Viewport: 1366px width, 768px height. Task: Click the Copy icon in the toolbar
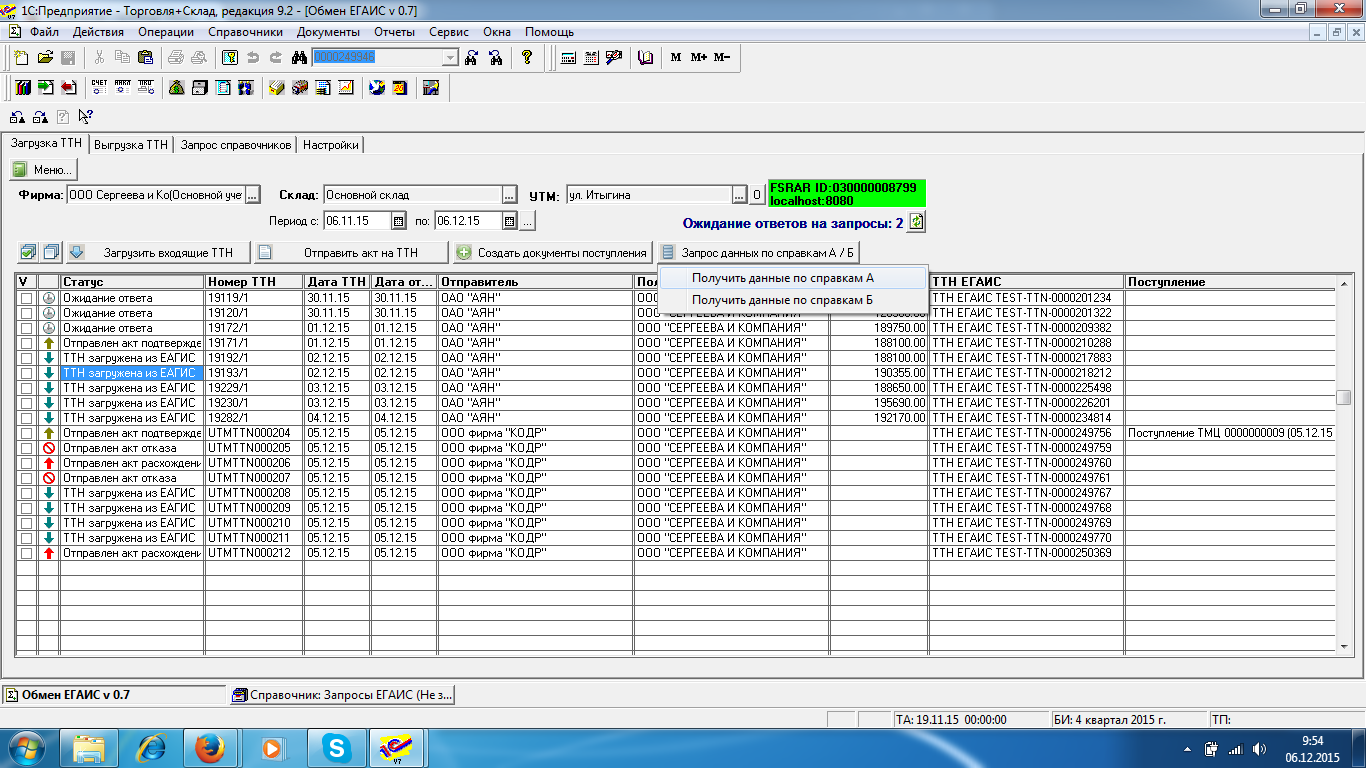(122, 58)
